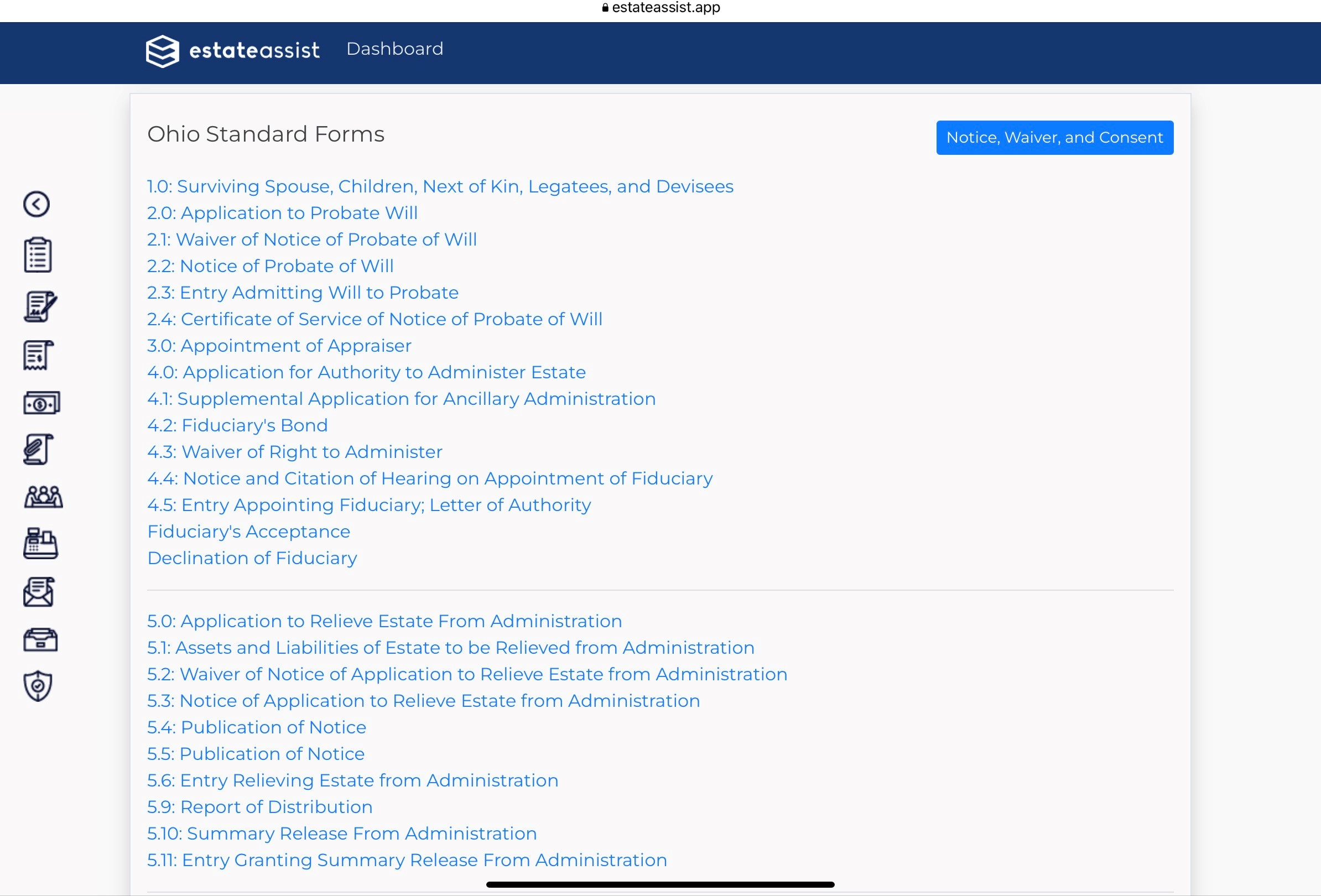
Task: Click the estateassist logo icon
Action: (163, 51)
